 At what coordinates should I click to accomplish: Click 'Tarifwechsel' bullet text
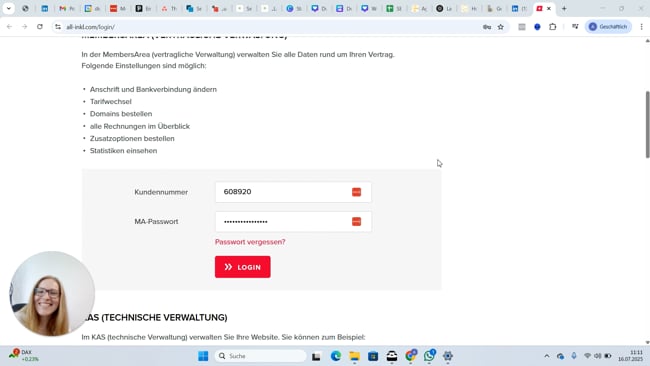click(111, 102)
